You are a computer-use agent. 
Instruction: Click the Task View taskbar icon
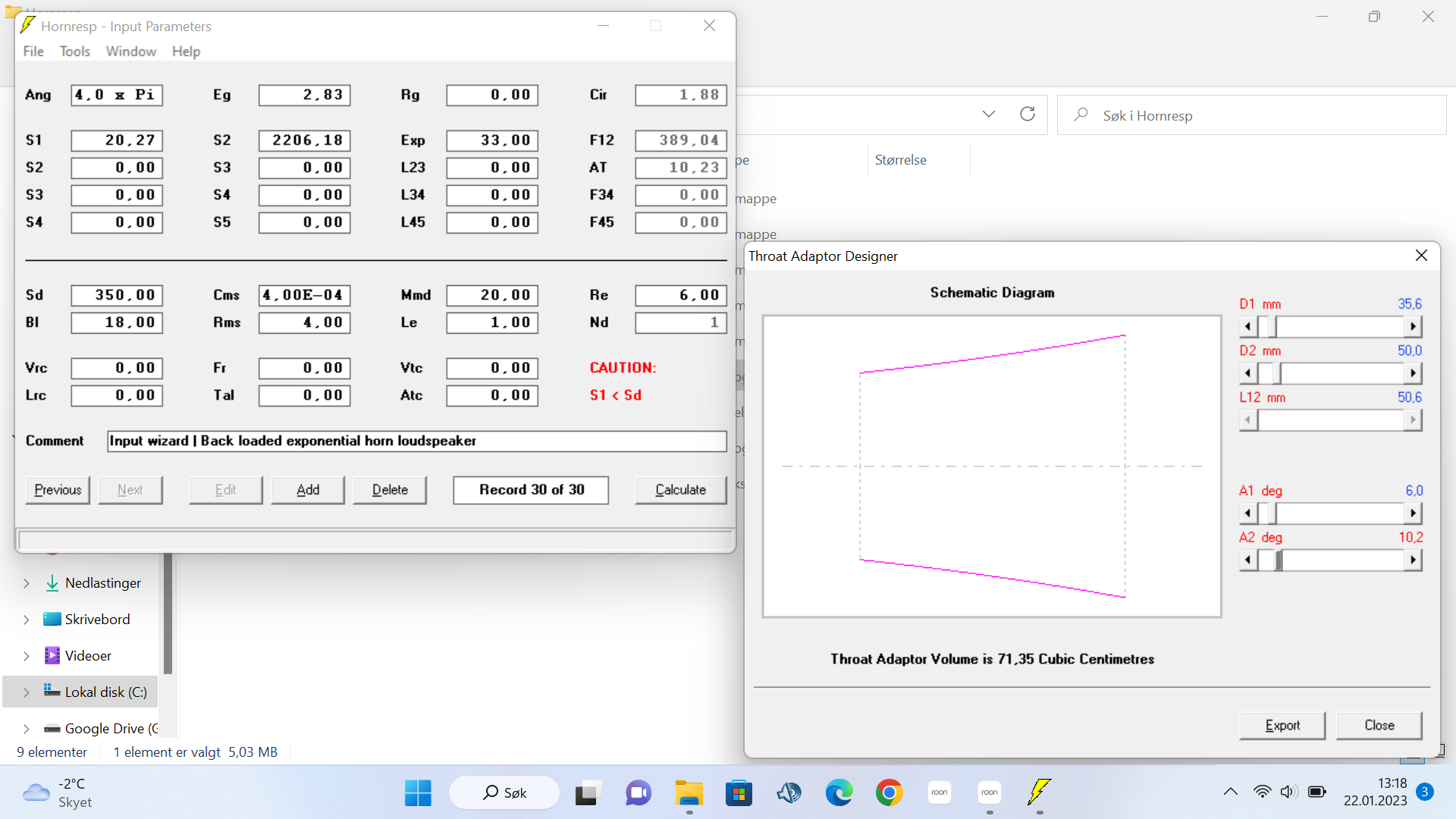coord(588,792)
